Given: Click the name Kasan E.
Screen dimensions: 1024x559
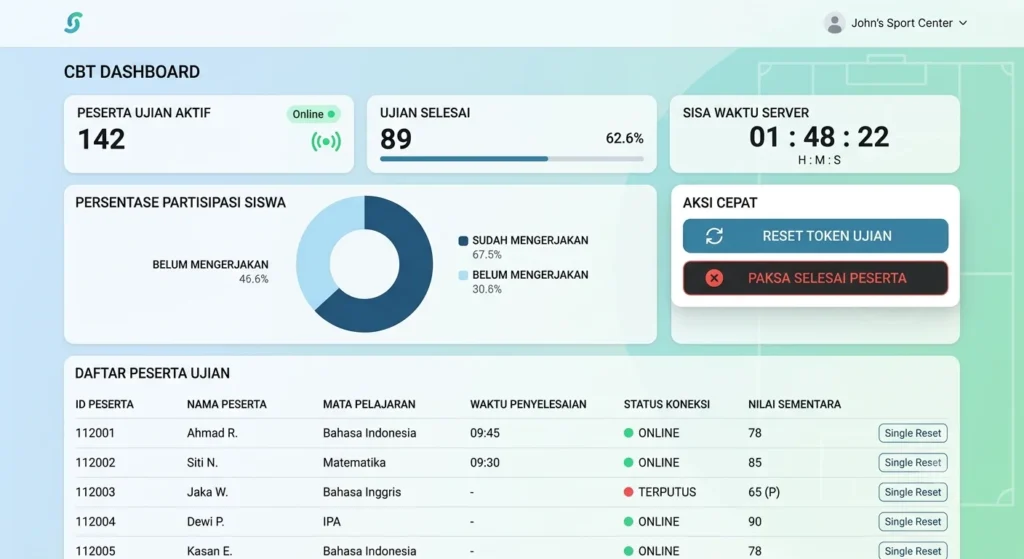Looking at the screenshot, I should 209,551.
